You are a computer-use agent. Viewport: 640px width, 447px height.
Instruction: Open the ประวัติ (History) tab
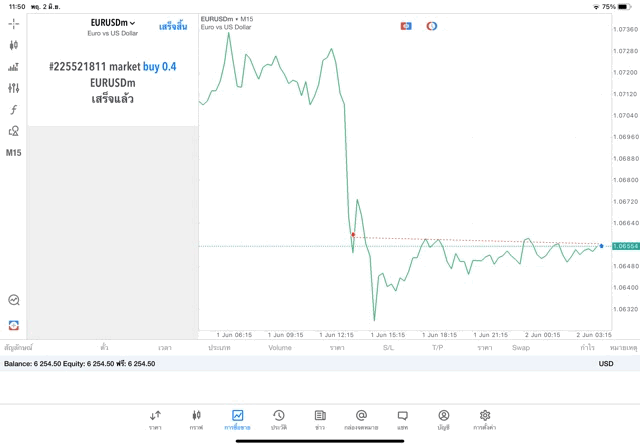pyautogui.click(x=278, y=419)
